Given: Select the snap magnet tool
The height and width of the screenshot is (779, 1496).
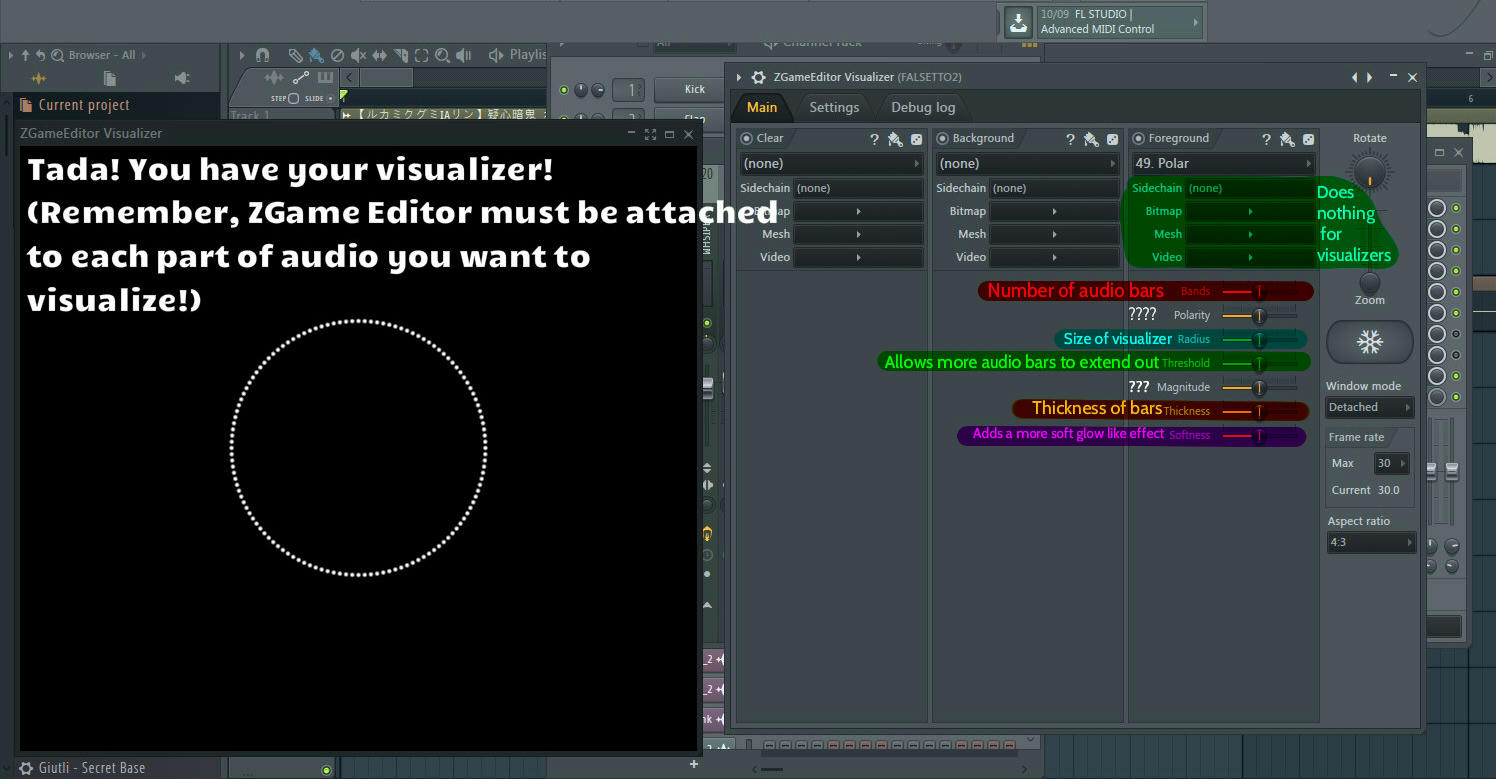Looking at the screenshot, I should [x=262, y=55].
